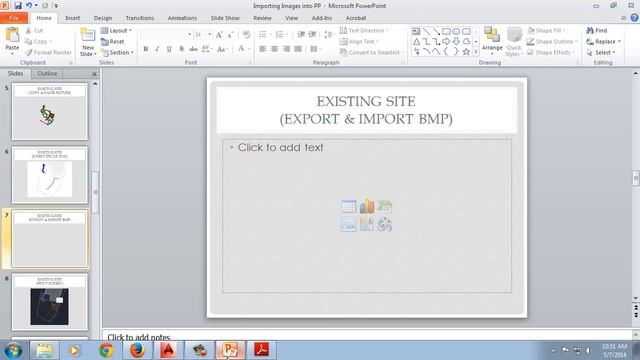Click the Replace button

(603, 42)
